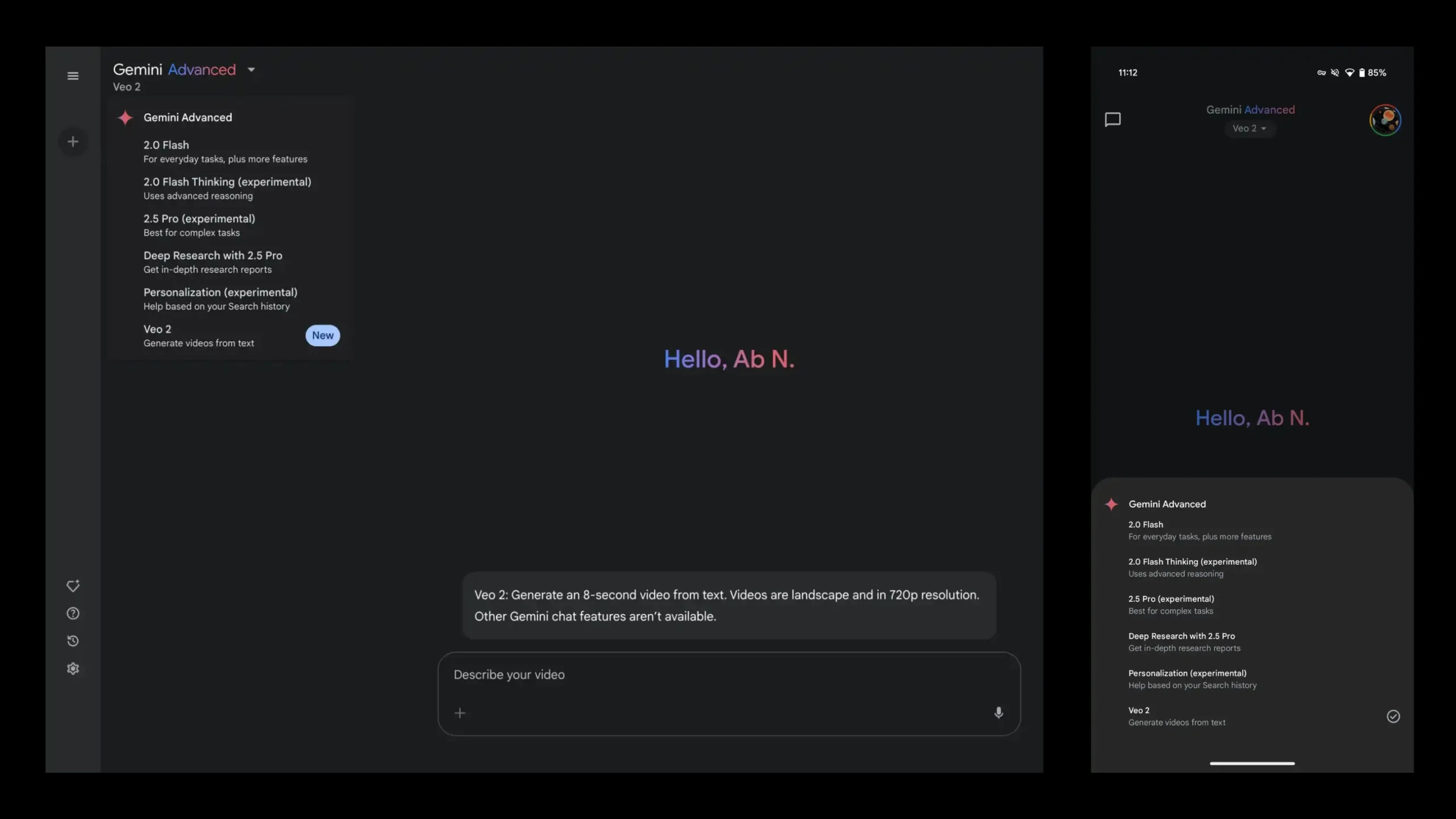The width and height of the screenshot is (1456, 819).
Task: Focus the Describe your video input field
Action: (x=729, y=694)
